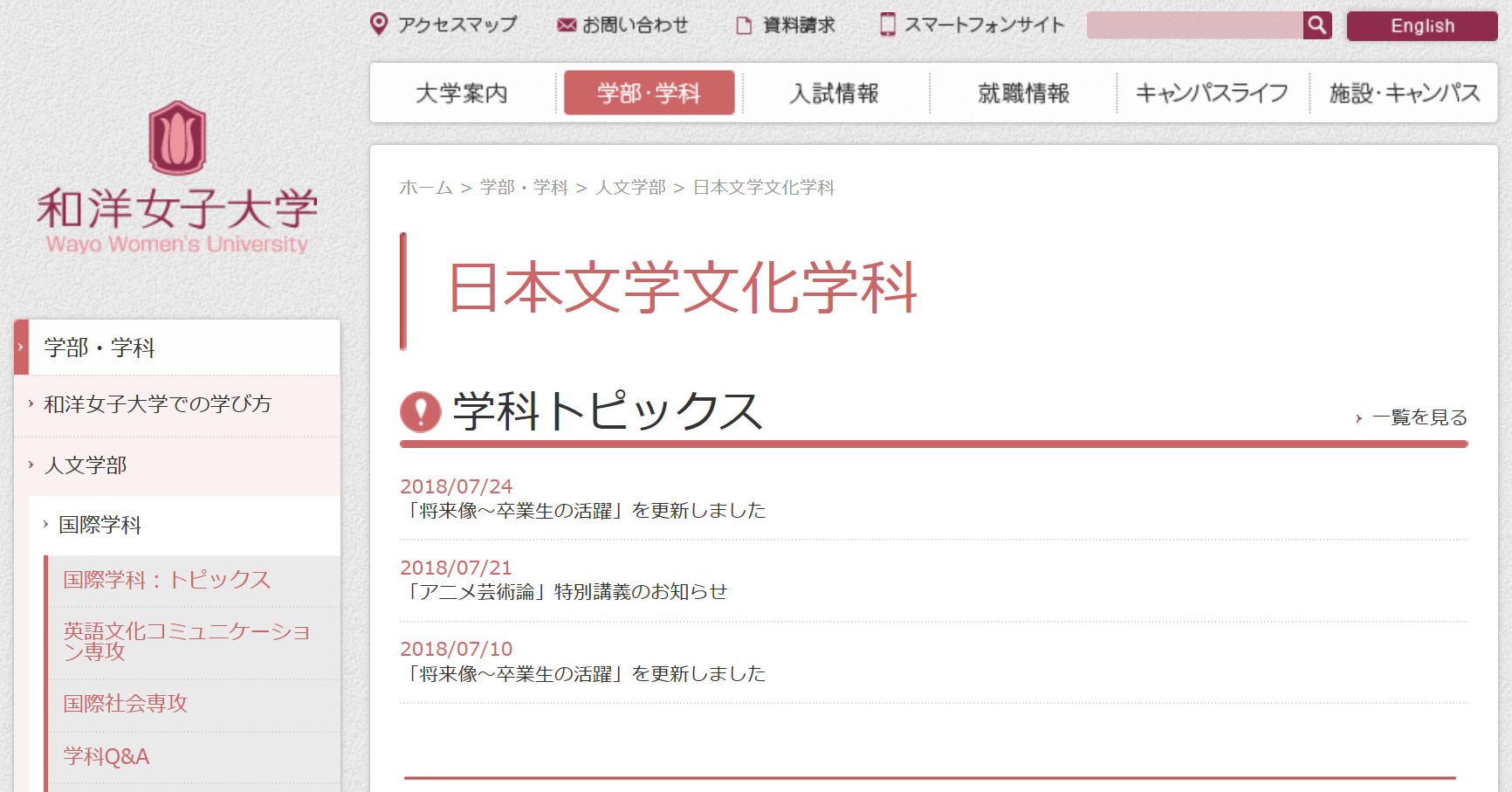The image size is (1512, 792).
Task: Open the 2018/07/24 将来像 update news item
Action: 583,510
